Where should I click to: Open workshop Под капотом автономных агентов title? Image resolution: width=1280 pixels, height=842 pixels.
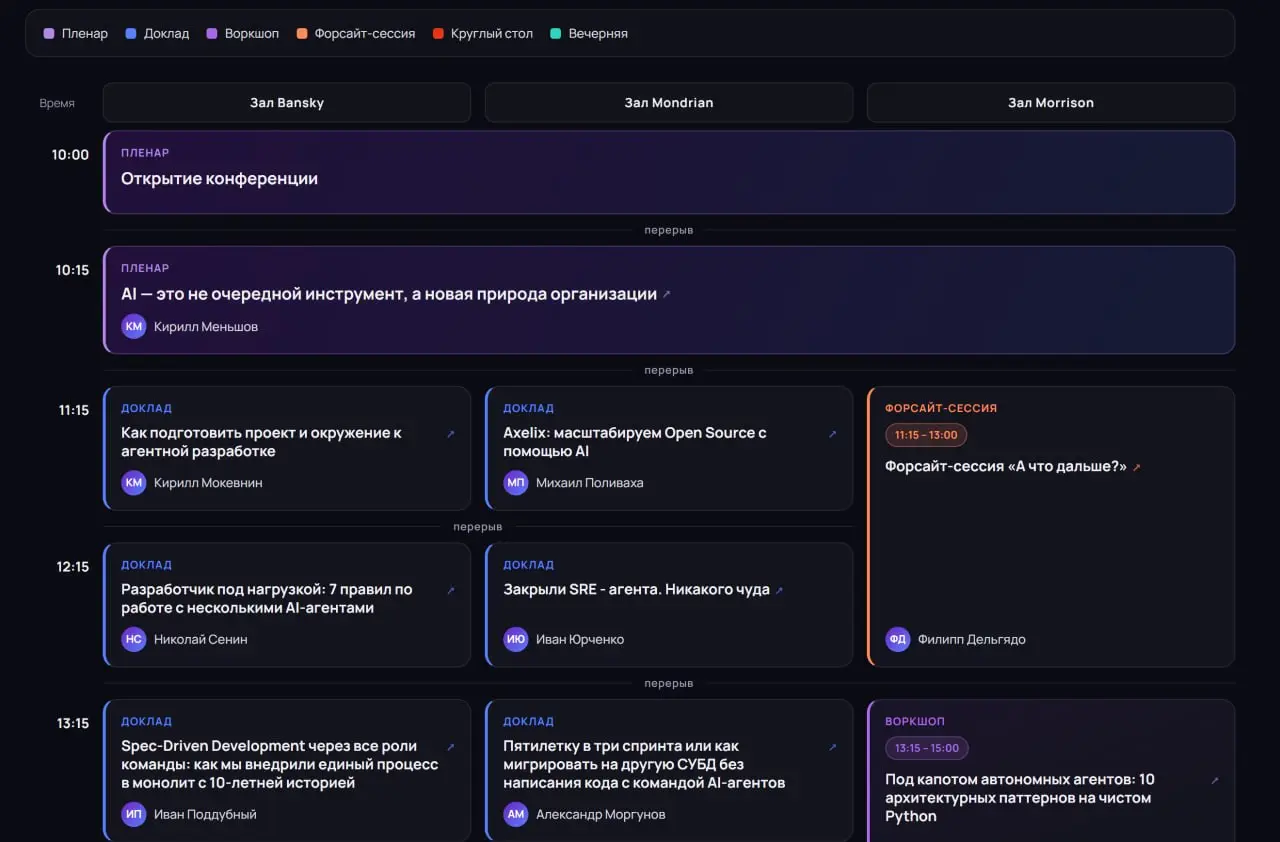[1020, 798]
